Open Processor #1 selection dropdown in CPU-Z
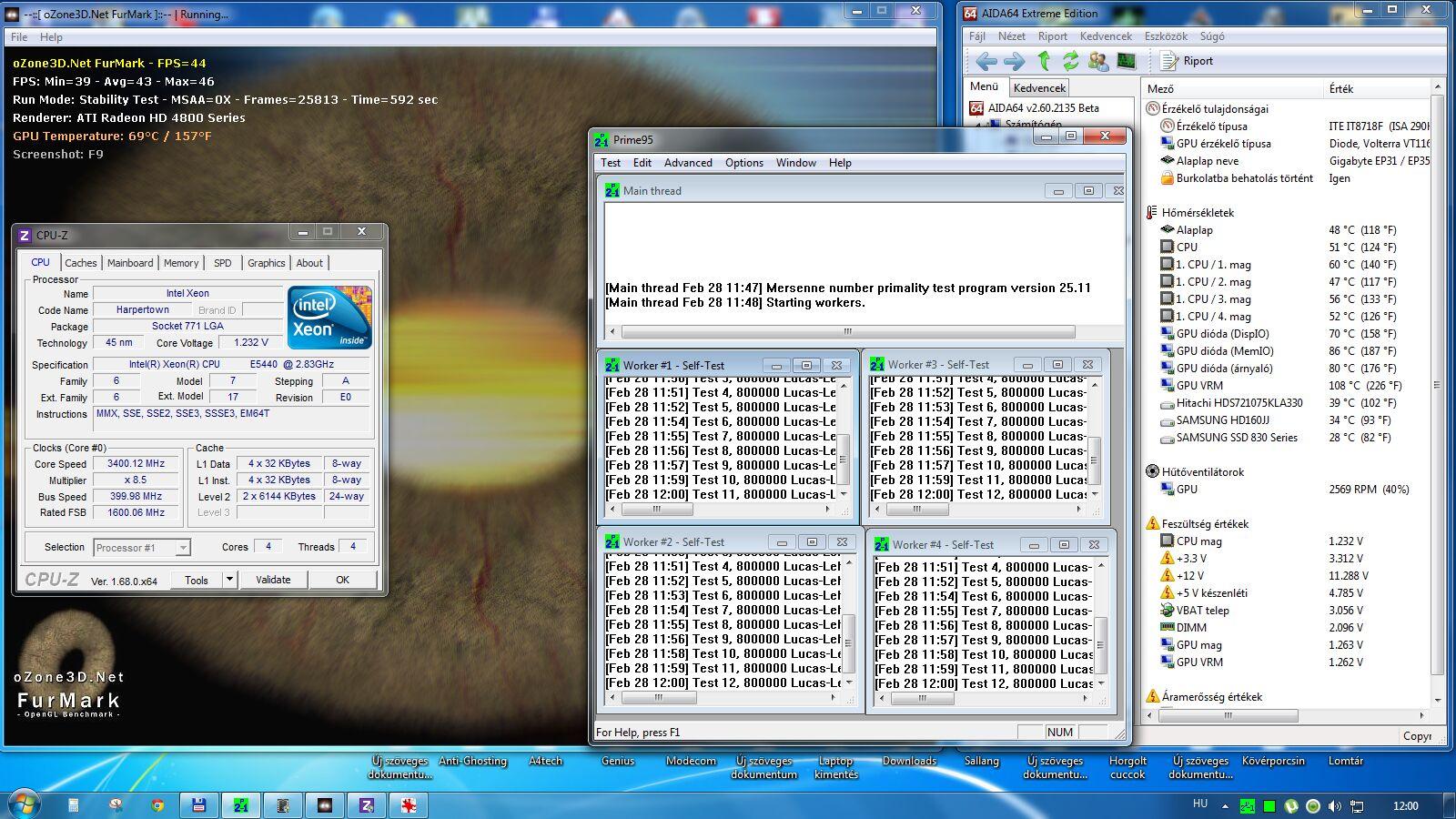The height and width of the screenshot is (819, 1456). tap(142, 548)
